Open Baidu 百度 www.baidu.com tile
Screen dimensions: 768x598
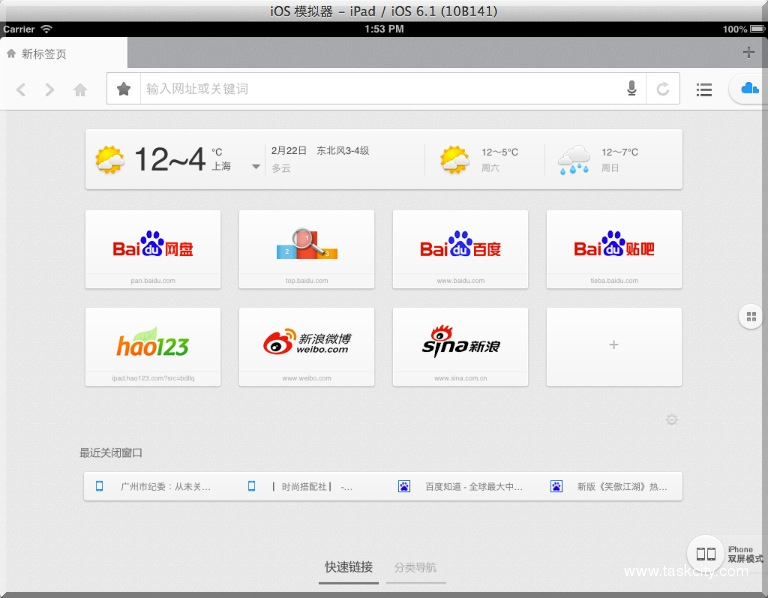coord(460,249)
